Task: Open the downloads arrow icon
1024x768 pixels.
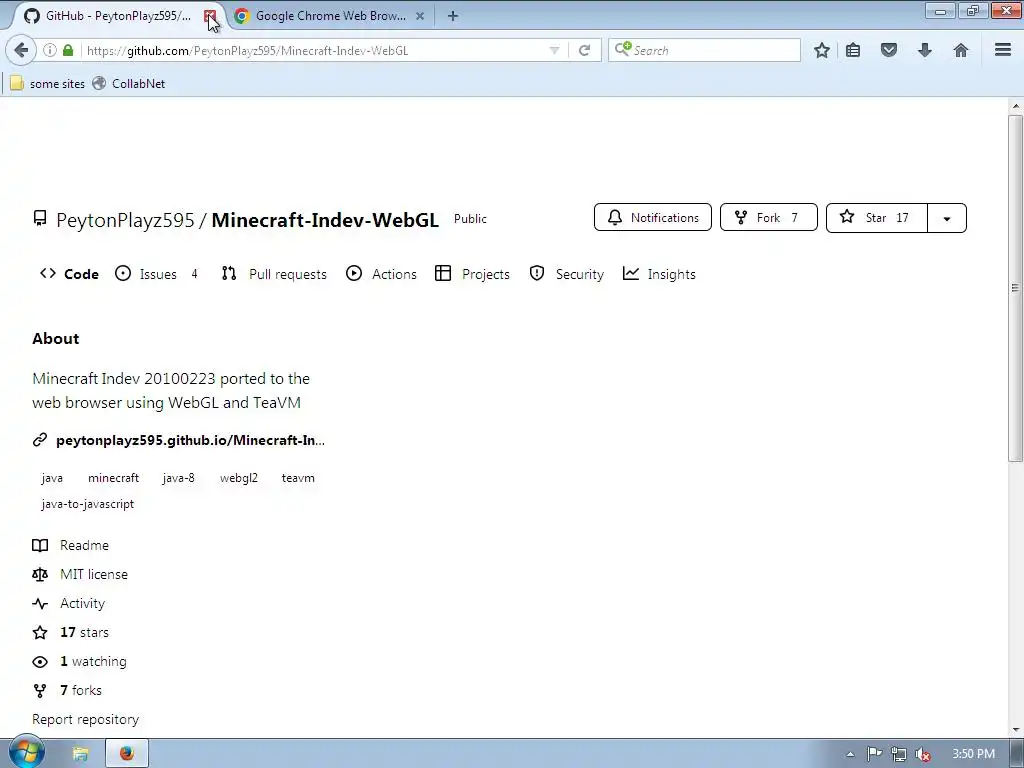Action: tap(925, 50)
